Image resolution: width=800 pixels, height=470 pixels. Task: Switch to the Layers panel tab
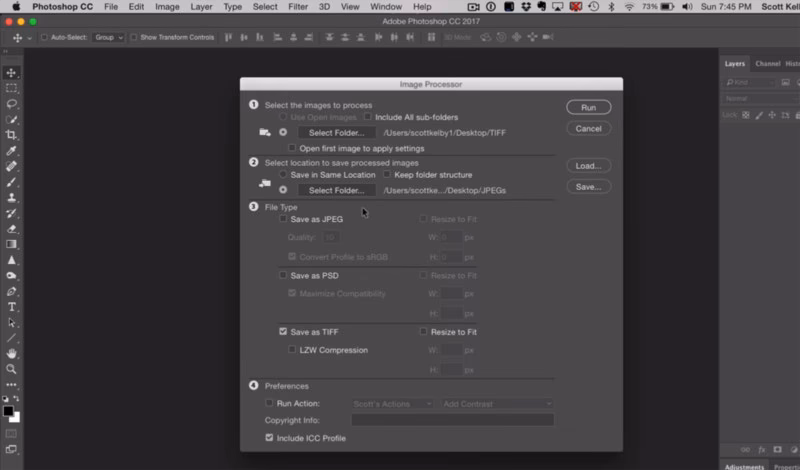pos(735,64)
